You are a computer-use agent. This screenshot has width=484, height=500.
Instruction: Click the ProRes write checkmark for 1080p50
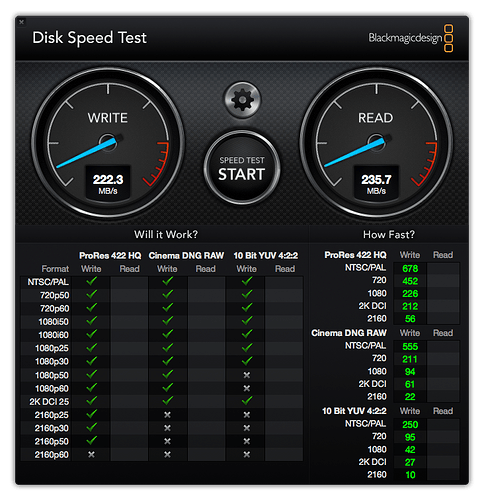click(x=91, y=374)
